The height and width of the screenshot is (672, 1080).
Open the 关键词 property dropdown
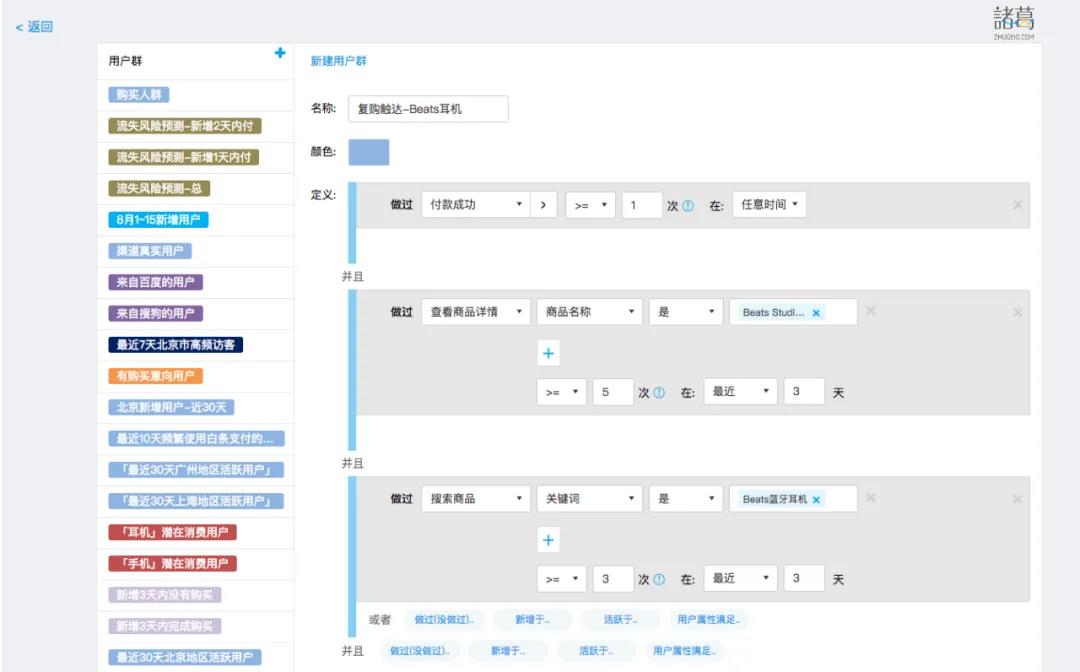point(589,499)
